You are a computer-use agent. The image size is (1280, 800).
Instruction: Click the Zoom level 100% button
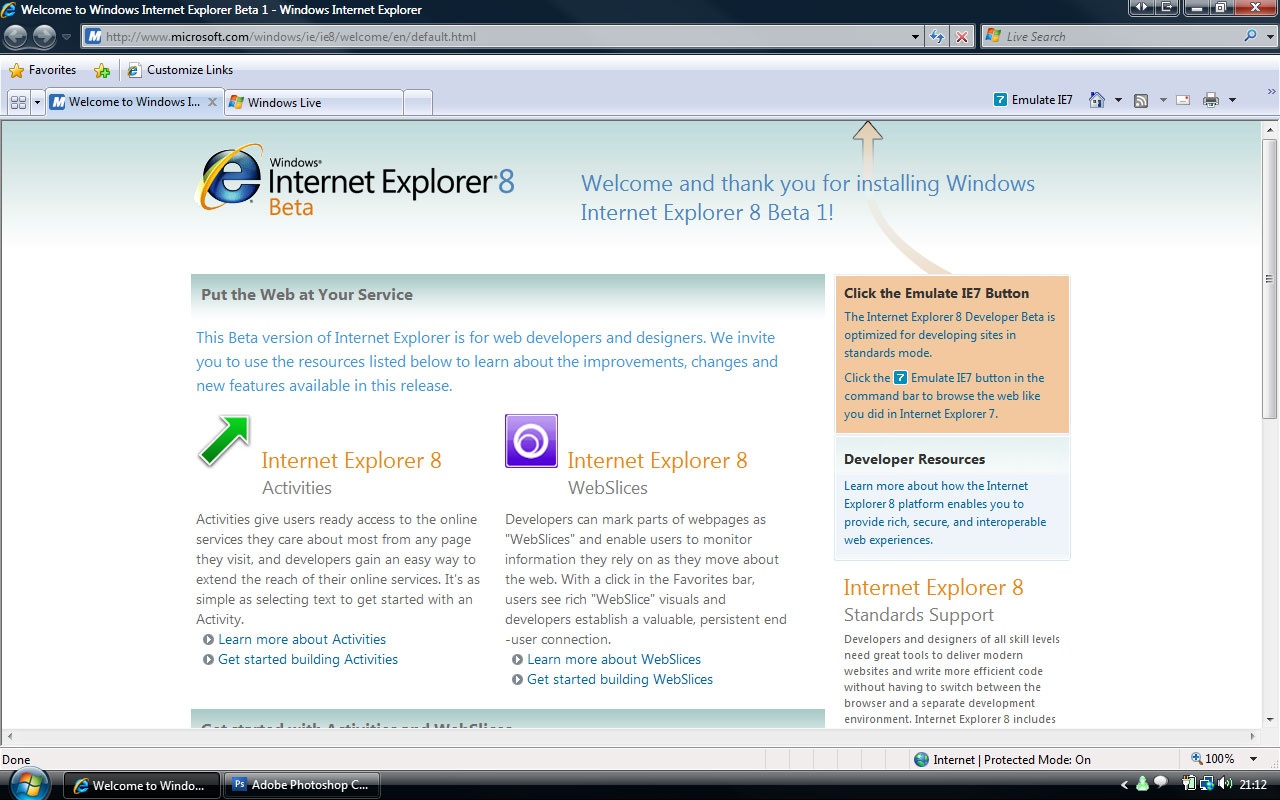(1212, 759)
